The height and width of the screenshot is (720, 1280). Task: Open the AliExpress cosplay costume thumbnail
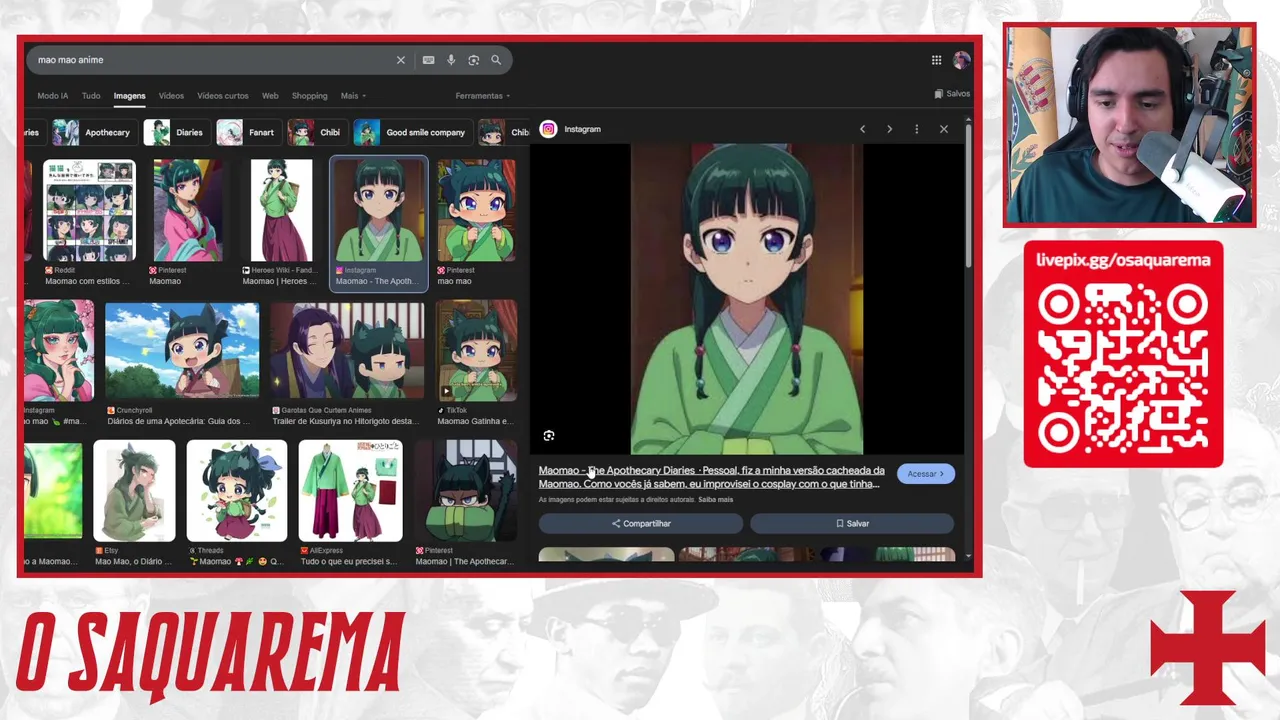tap(350, 491)
